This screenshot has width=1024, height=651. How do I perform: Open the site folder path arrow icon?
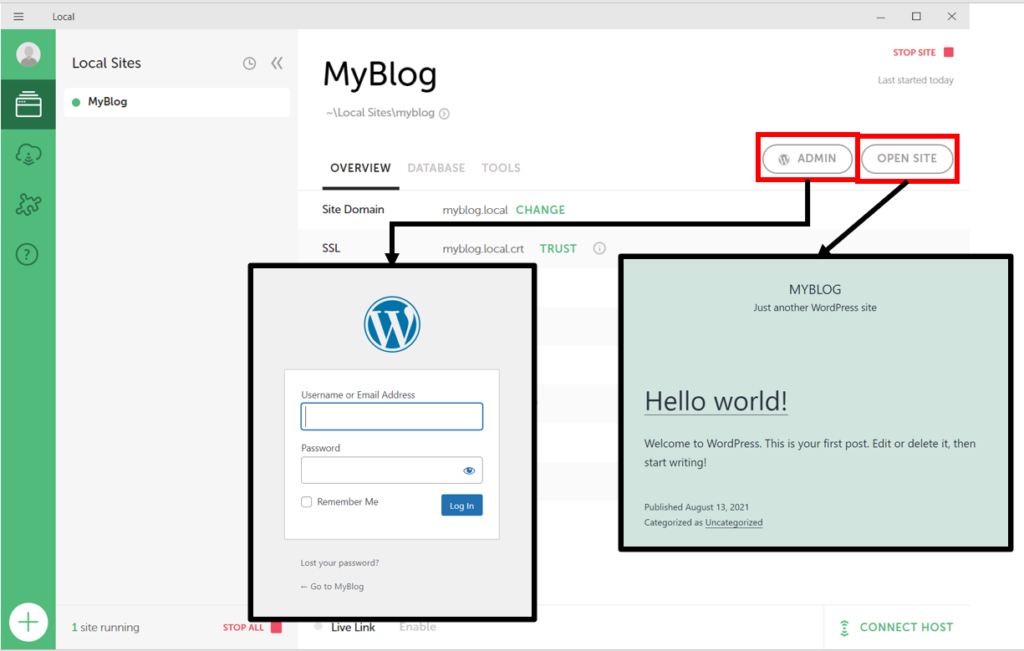pos(444,114)
